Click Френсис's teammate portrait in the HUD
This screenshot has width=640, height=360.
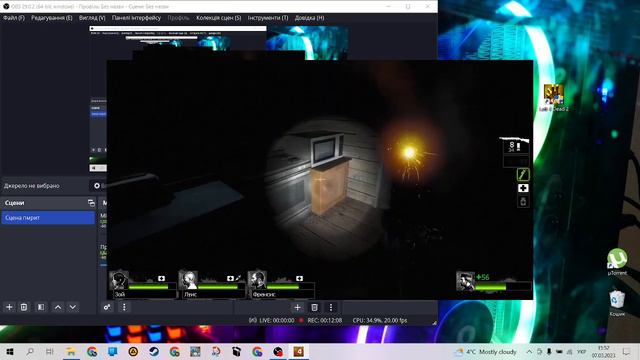click(x=257, y=280)
